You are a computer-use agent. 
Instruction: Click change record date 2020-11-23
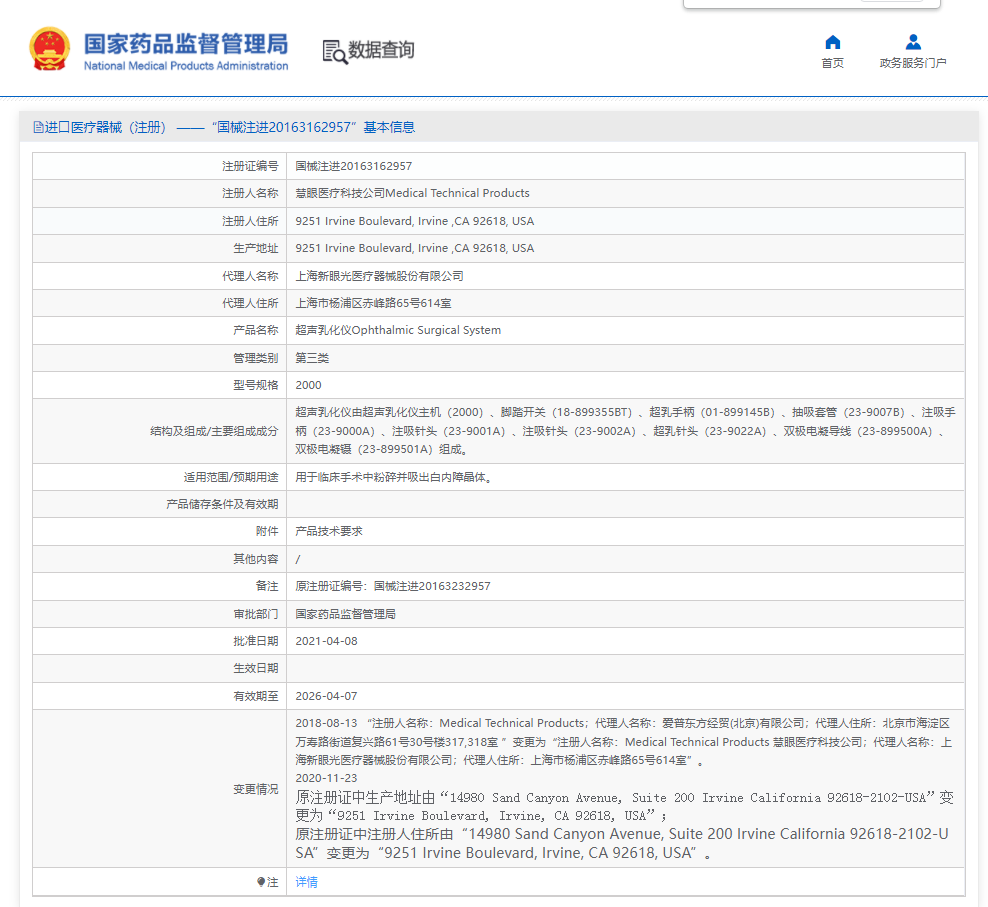(x=326, y=778)
